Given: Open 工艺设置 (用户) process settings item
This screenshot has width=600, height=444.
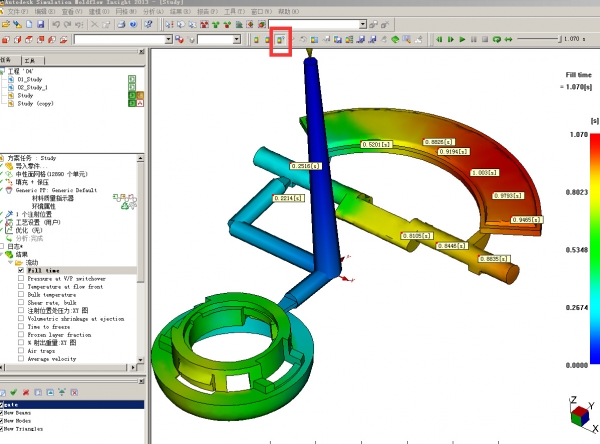Looking at the screenshot, I should point(38,222).
